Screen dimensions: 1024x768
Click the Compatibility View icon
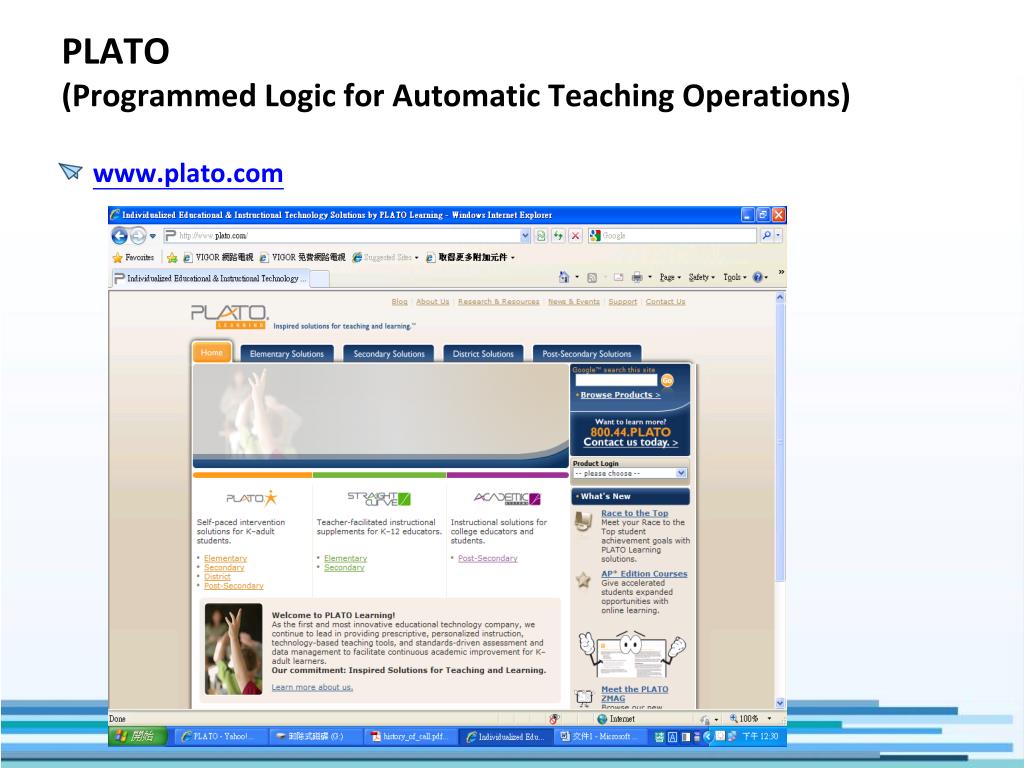click(x=541, y=236)
